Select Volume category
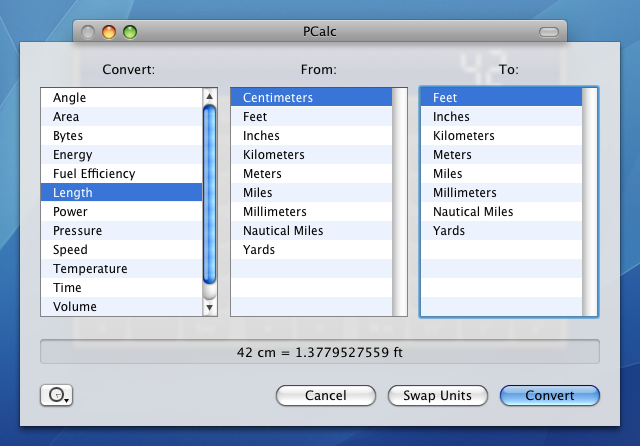This screenshot has height=446, width=640. 121,306
